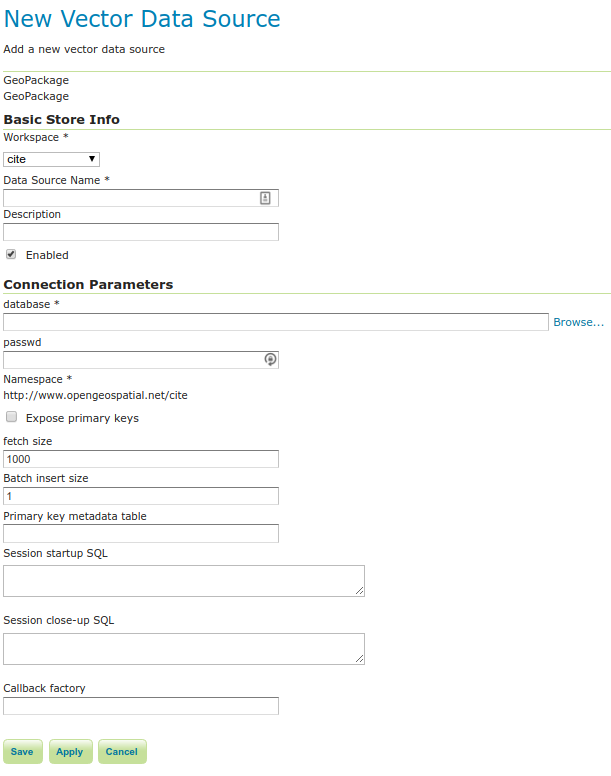
Task: Toggle the Enabled checkbox
Action: click(11, 254)
